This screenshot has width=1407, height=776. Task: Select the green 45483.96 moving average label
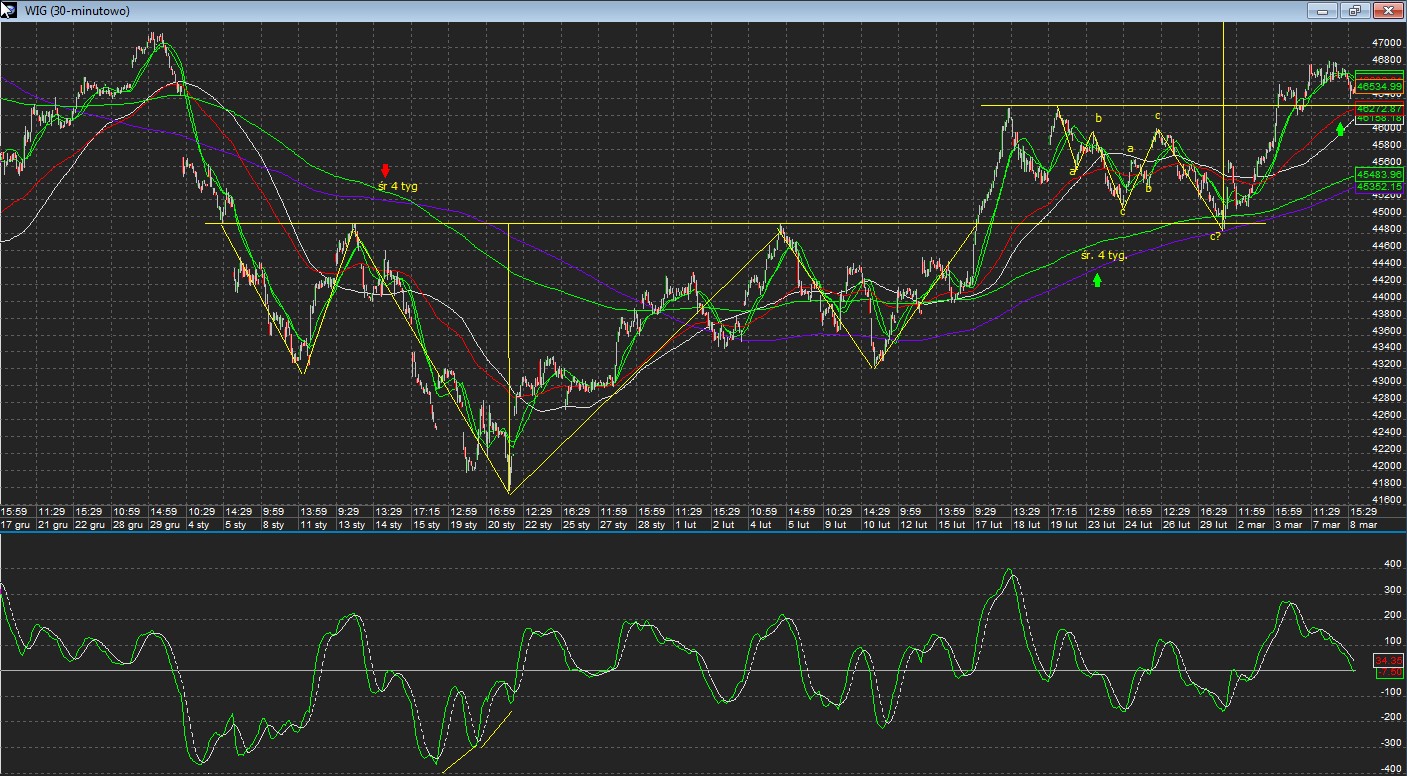pos(1380,174)
